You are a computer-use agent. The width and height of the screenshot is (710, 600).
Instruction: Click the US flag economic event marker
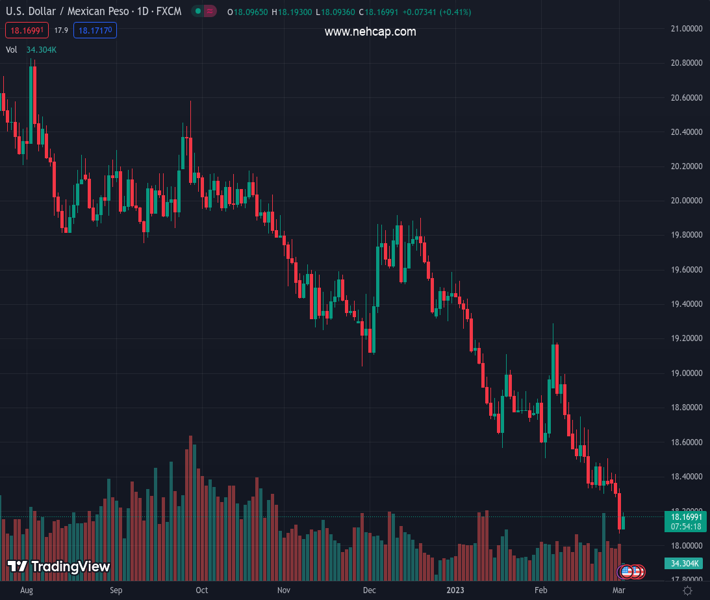[x=627, y=571]
